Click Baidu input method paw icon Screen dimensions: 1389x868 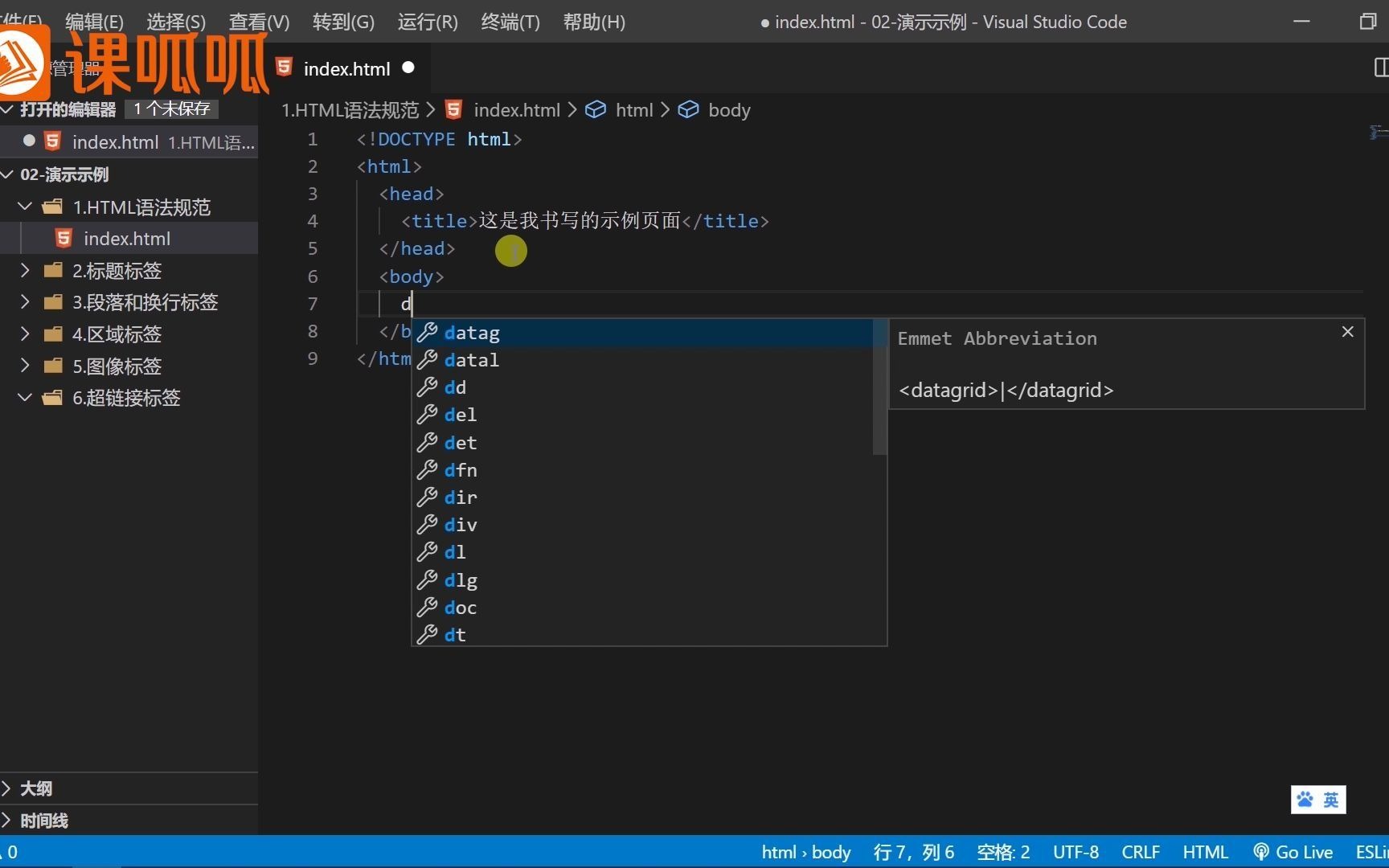[1305, 799]
